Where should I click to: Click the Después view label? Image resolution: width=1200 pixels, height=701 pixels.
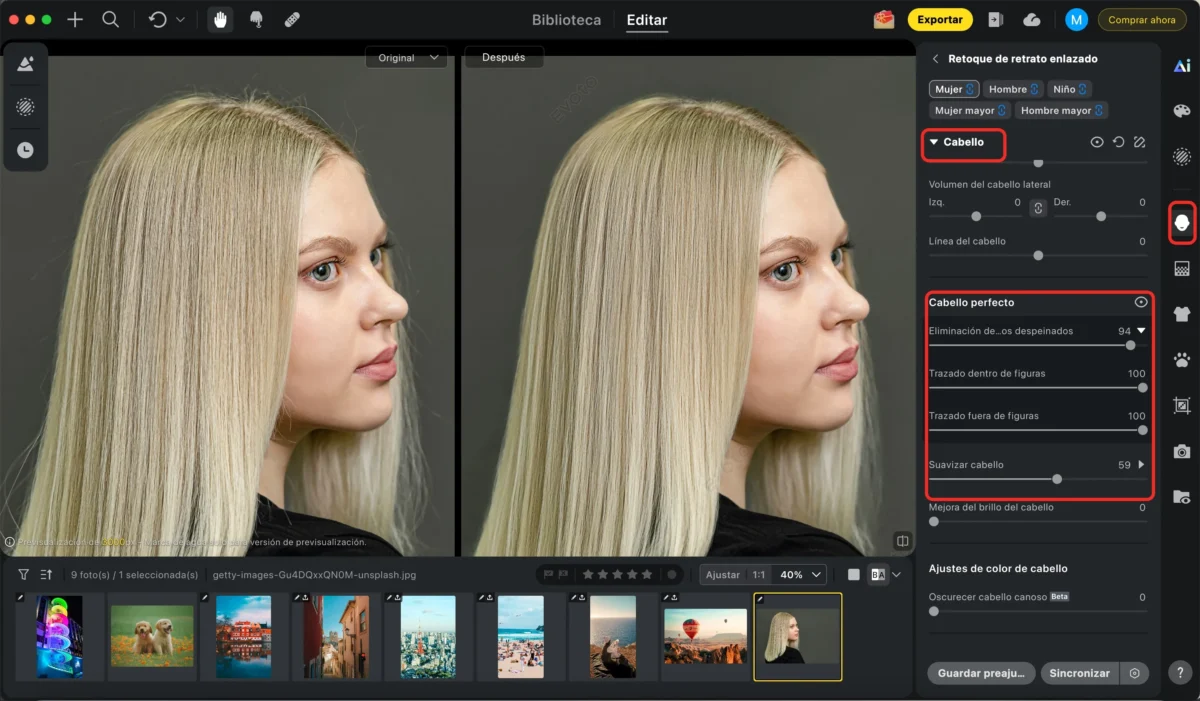(x=504, y=58)
